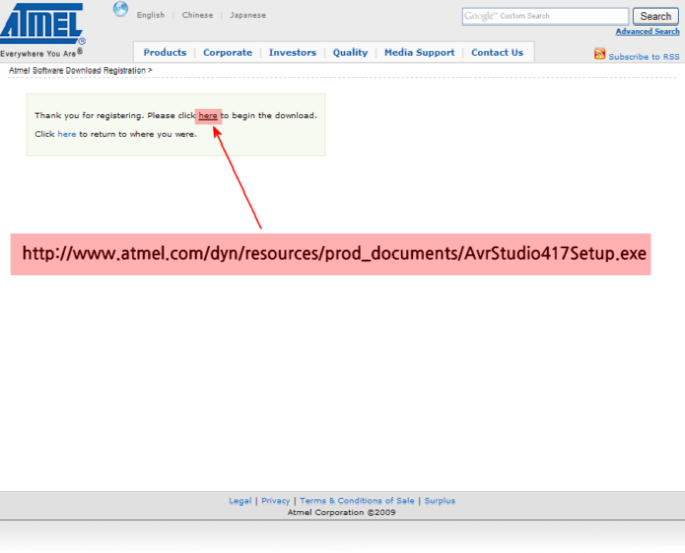Click the Atmel Corporation ©2009 text
The image size is (685, 553).
tap(341, 512)
